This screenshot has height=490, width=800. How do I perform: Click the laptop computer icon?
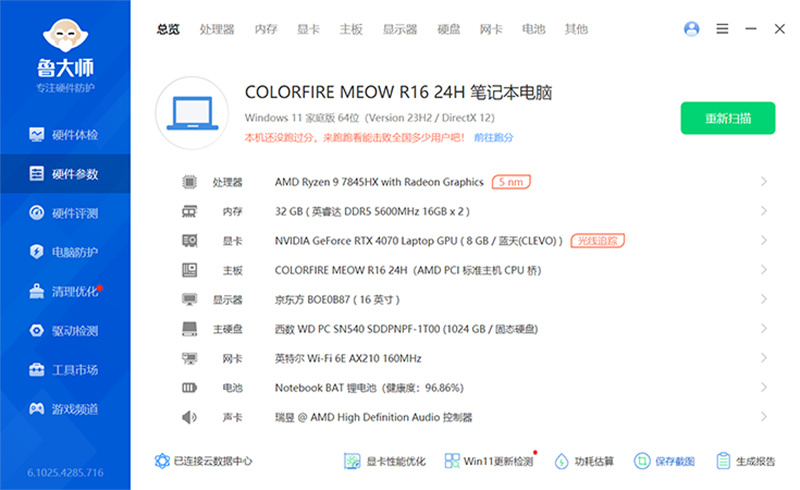192,113
